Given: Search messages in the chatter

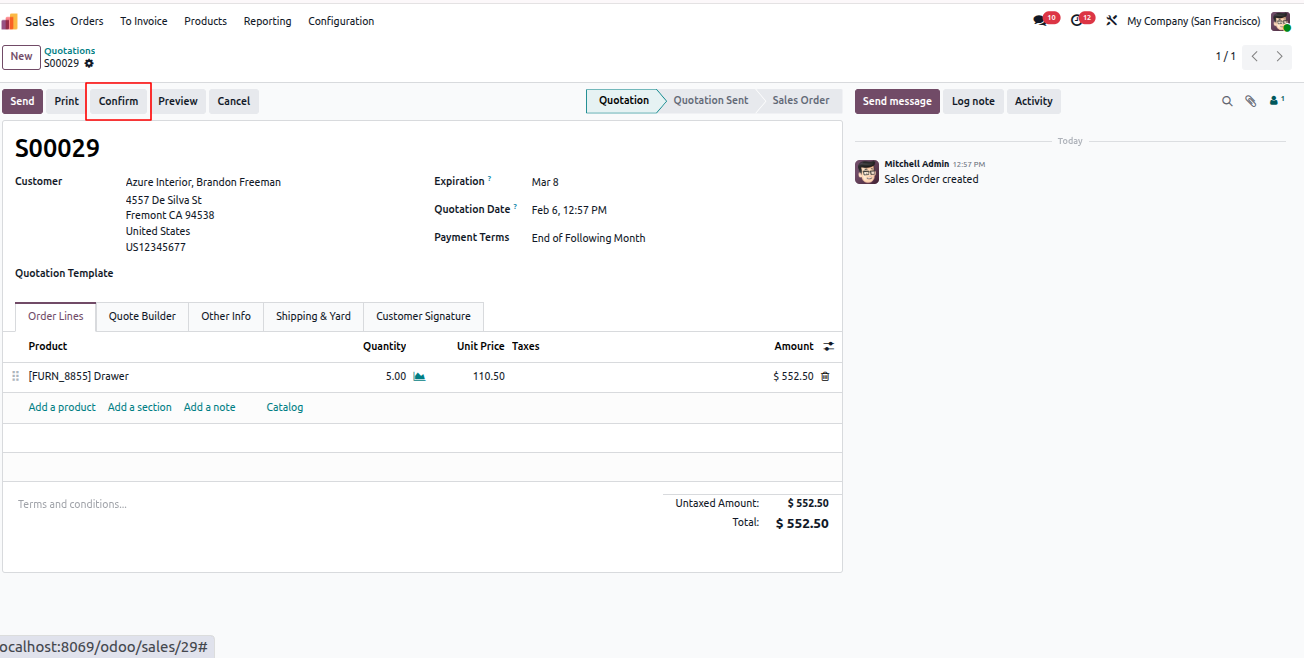Looking at the screenshot, I should pyautogui.click(x=1227, y=101).
